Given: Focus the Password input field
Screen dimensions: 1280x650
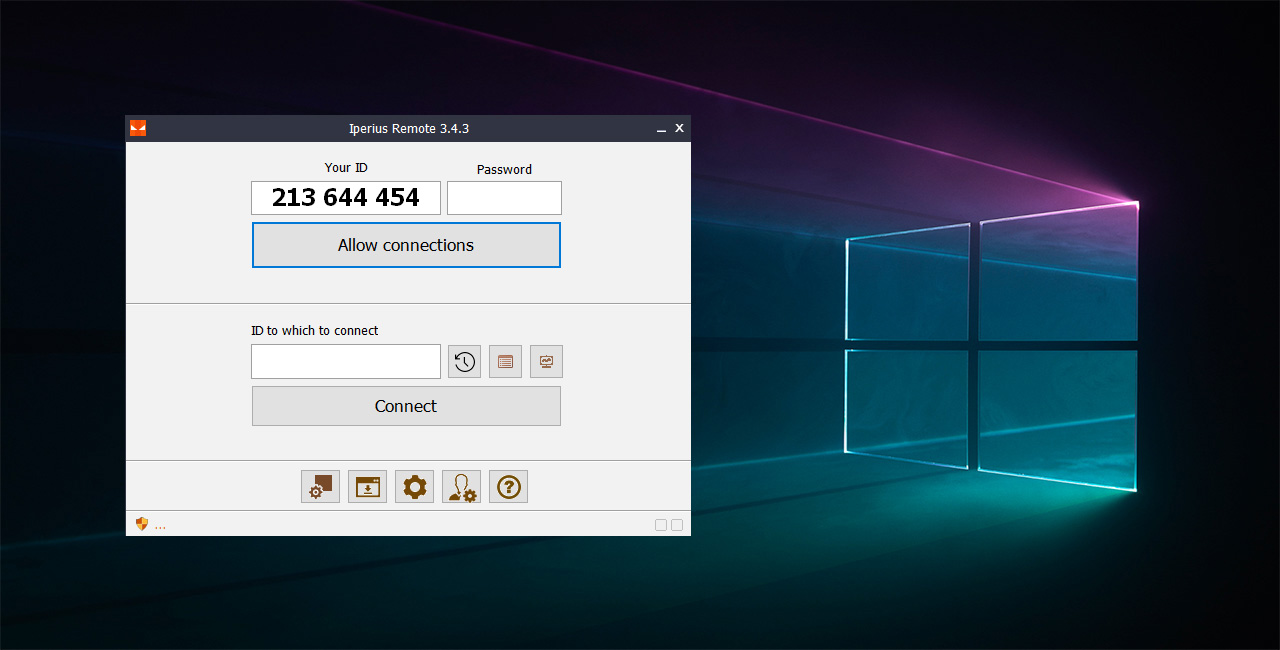Looking at the screenshot, I should (504, 198).
